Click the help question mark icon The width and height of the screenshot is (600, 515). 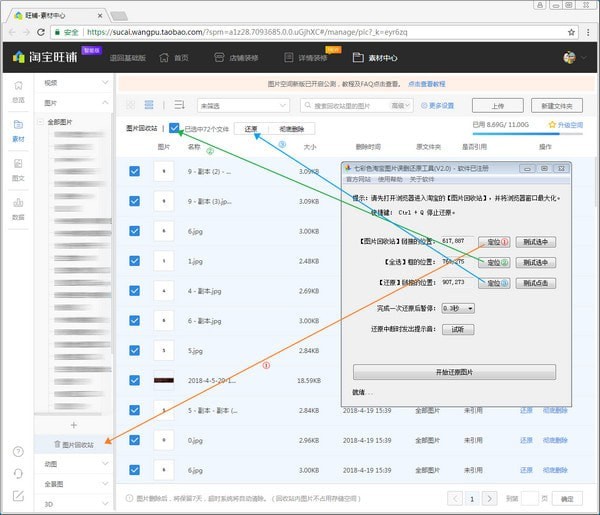(x=18, y=452)
